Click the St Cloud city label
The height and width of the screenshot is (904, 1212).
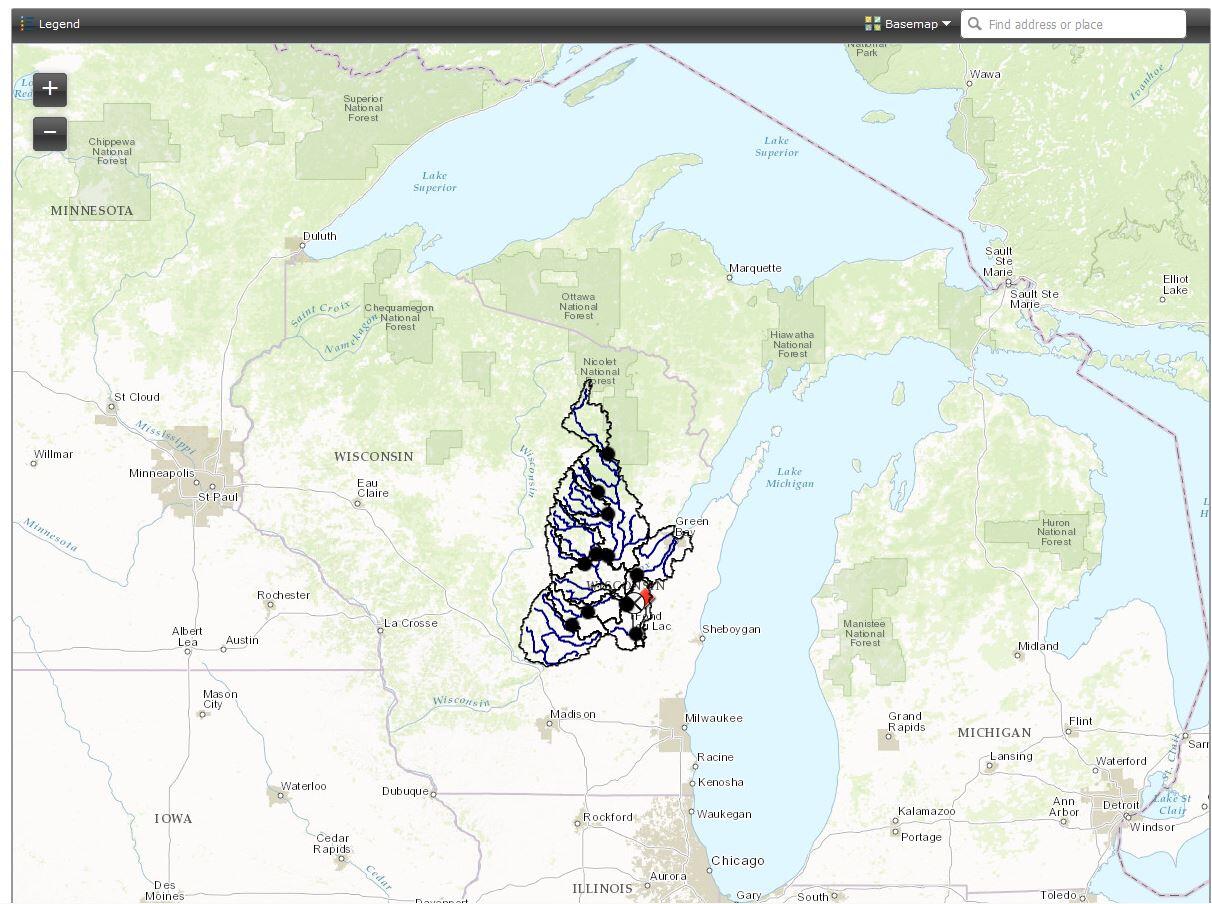point(137,397)
